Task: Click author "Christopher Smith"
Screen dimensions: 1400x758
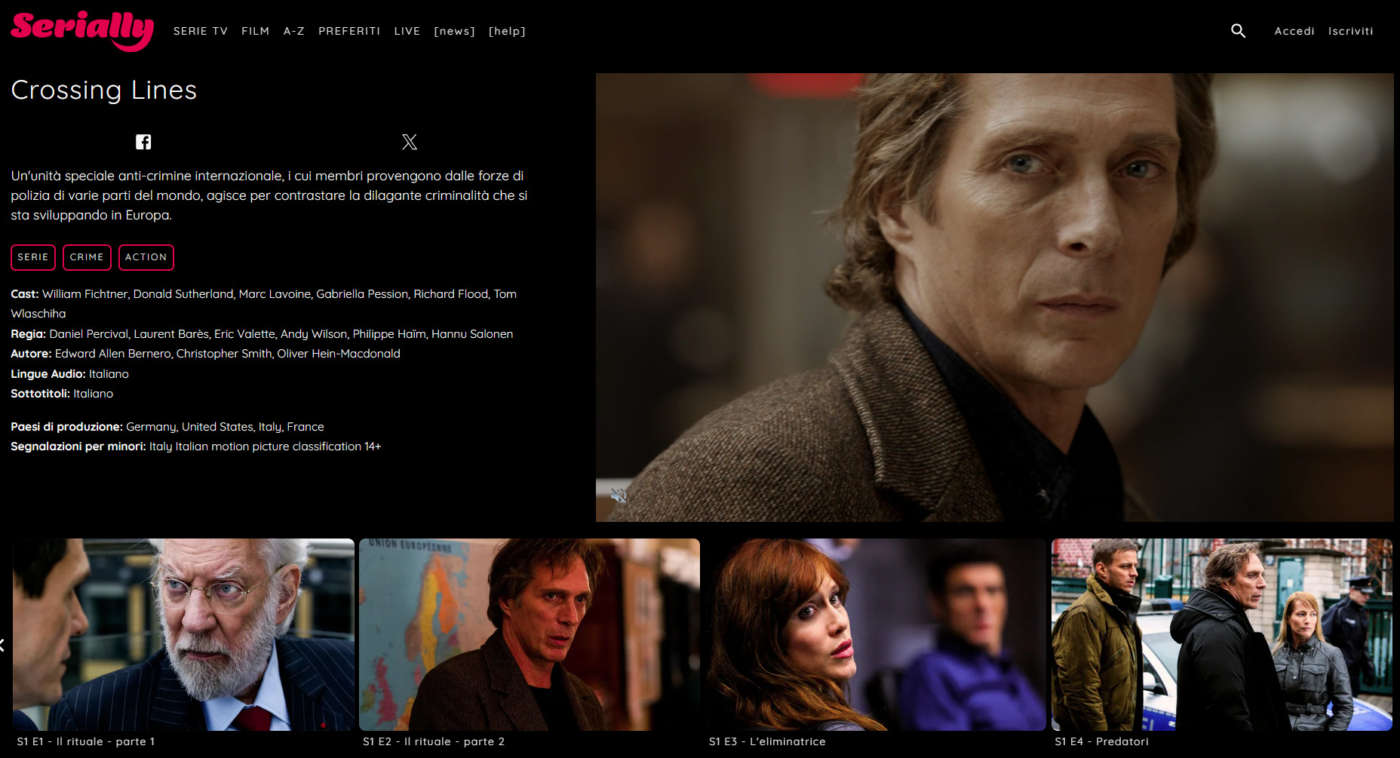Action: coord(224,354)
